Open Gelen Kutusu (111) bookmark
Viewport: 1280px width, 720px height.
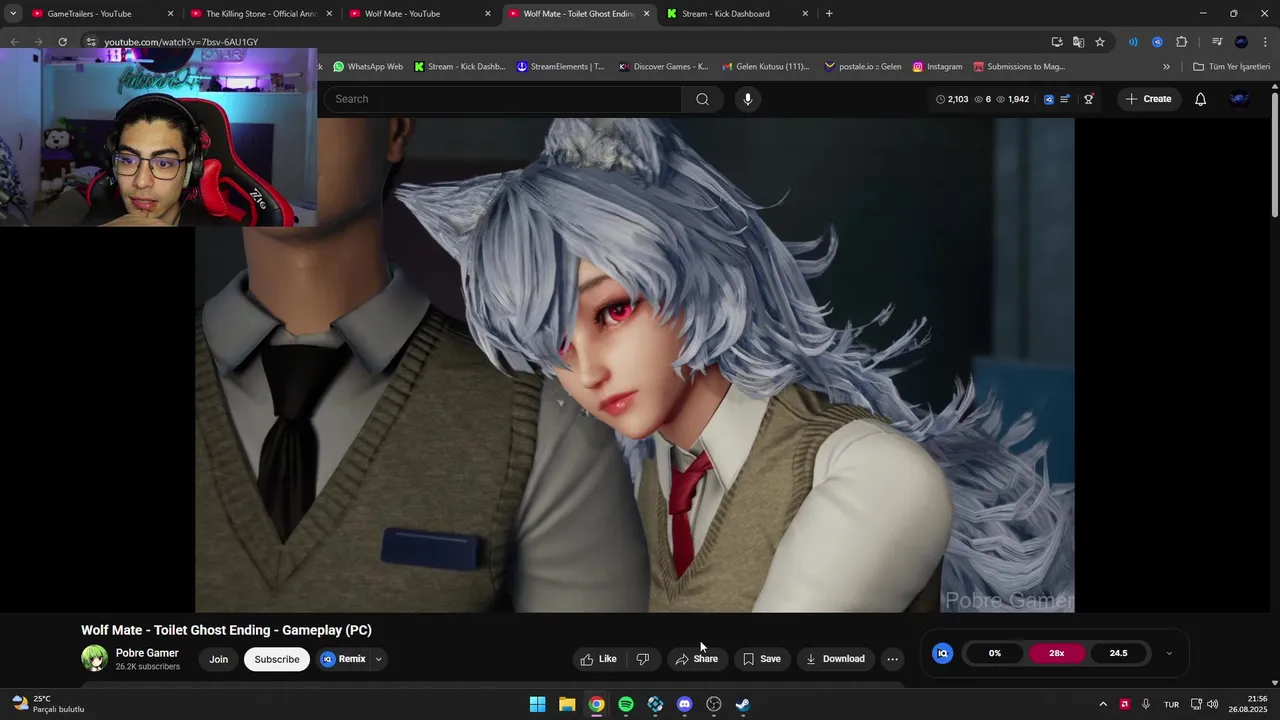point(765,67)
